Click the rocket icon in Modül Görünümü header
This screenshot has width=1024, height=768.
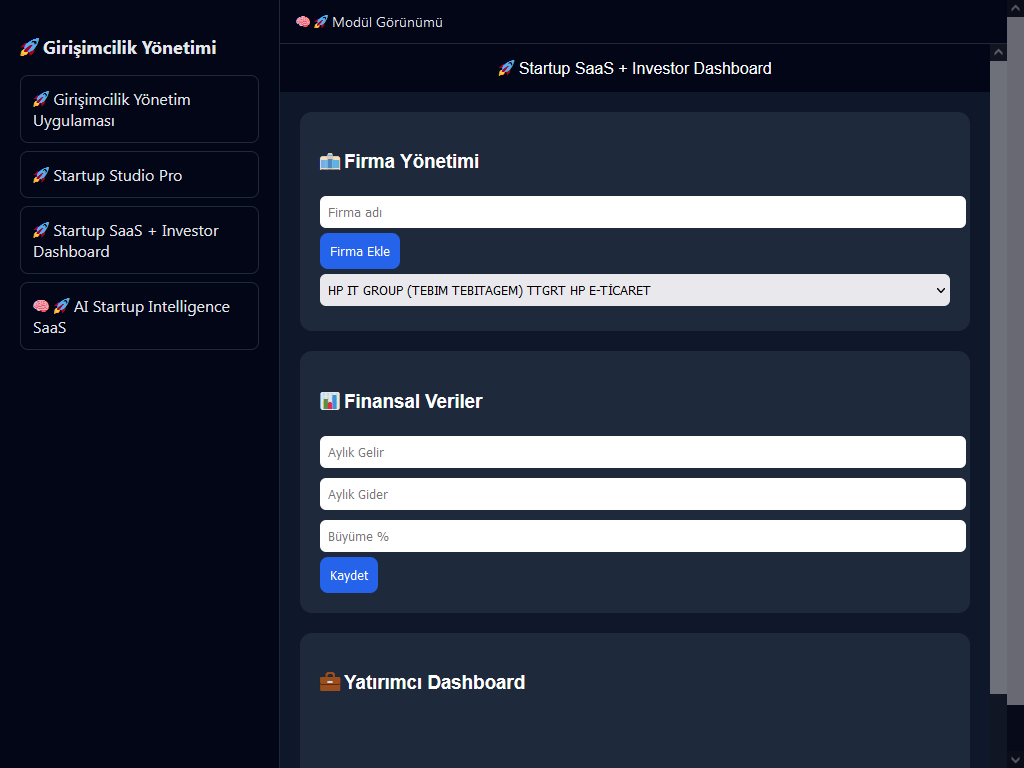(321, 22)
